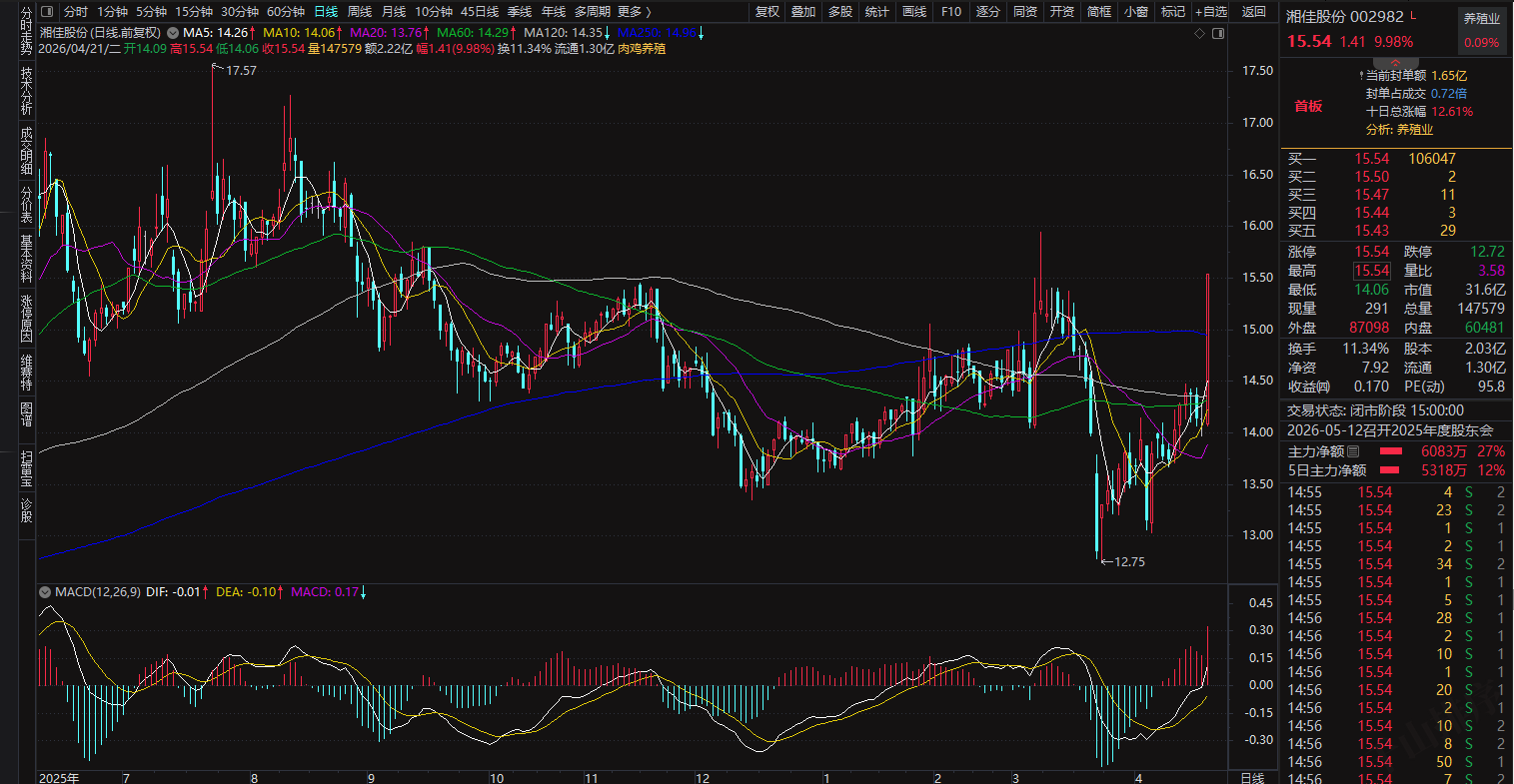Toggle the 复权 price adjustment button
The width and height of the screenshot is (1514, 784).
(x=766, y=12)
